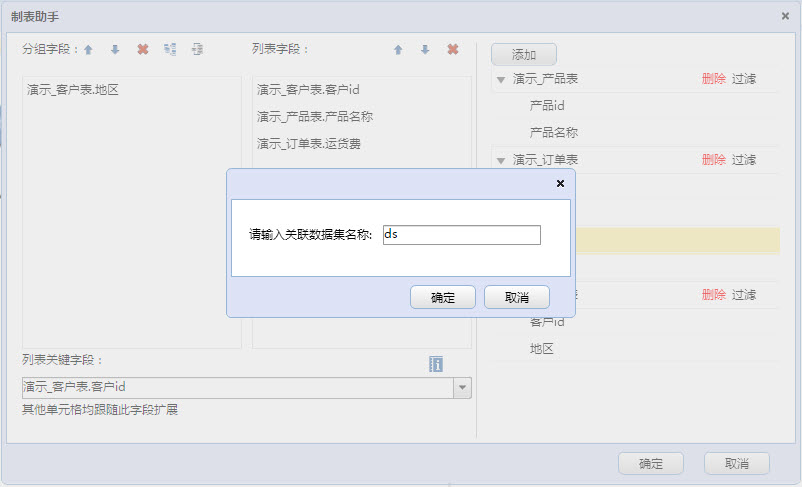802x487 pixels.
Task: Select 产品名称 field under 演示_产品表
Action: tap(553, 132)
